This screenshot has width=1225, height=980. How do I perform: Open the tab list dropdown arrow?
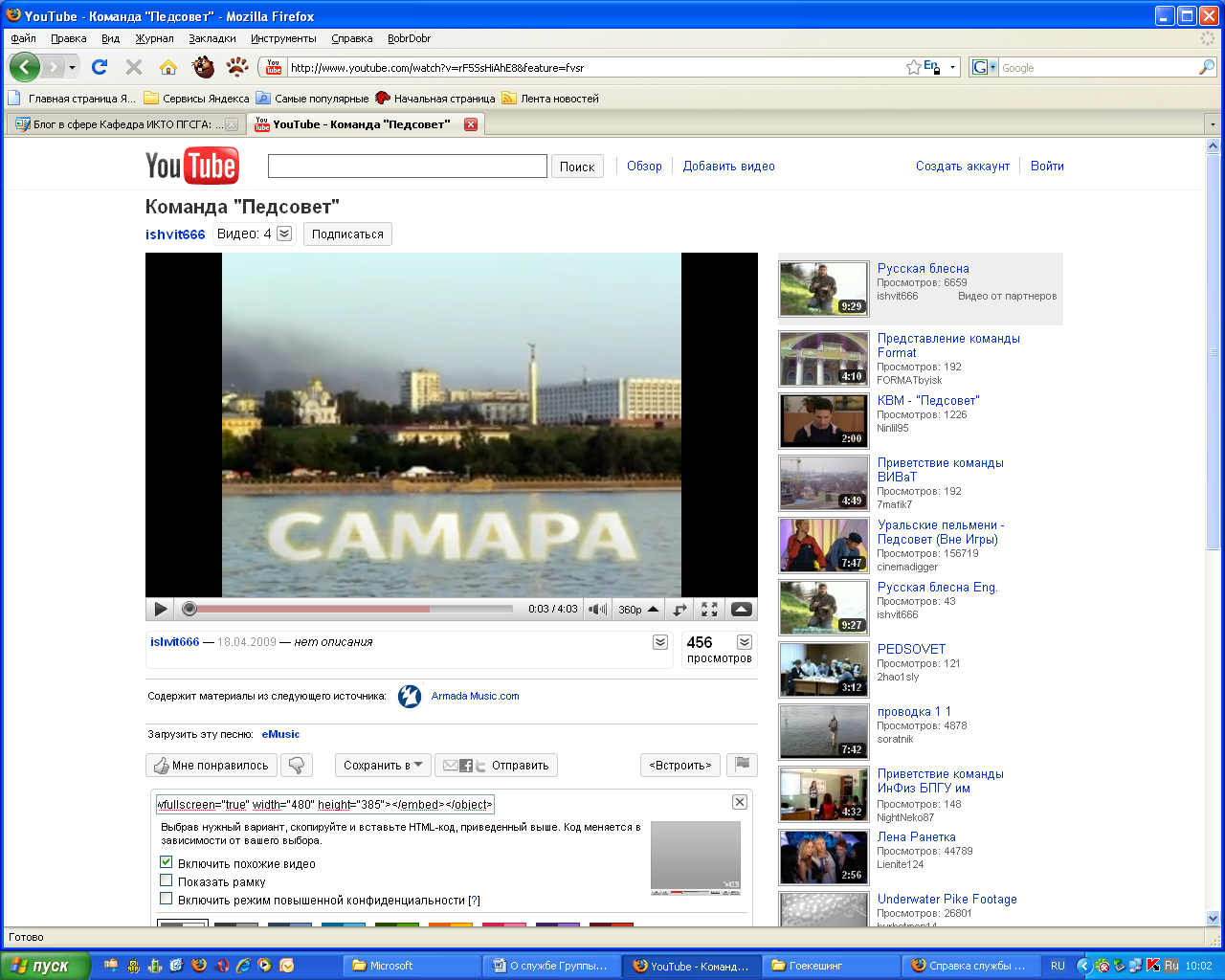tap(1213, 124)
